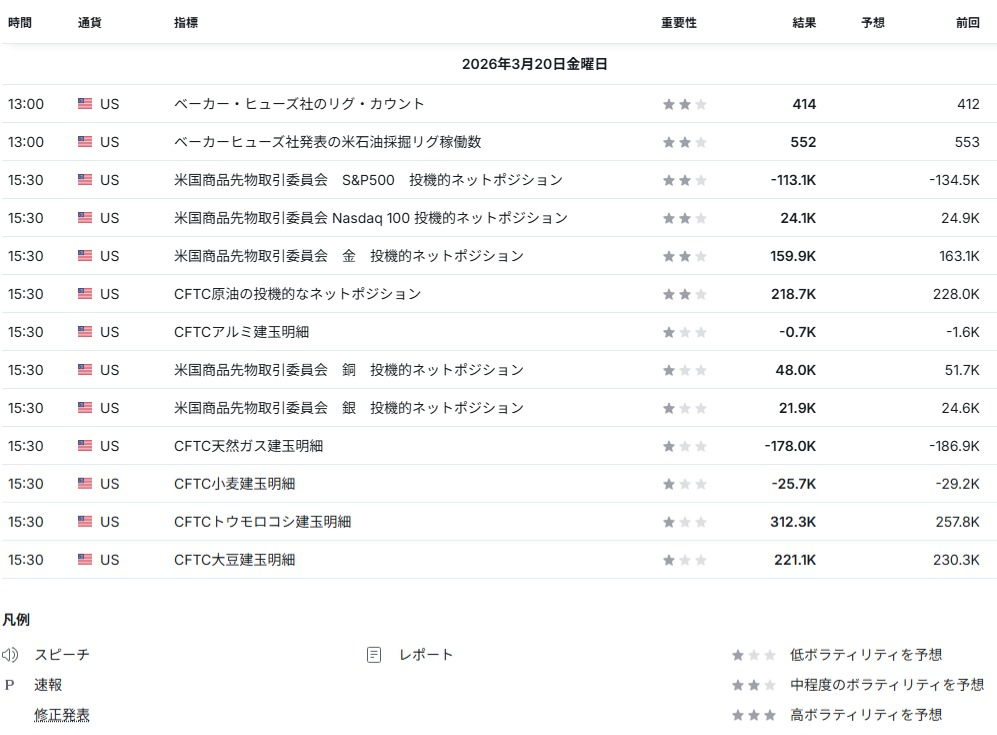Open the CFTC天然ガス建玉明細 event details
Viewport: 997px width, 735px height.
coord(248,446)
